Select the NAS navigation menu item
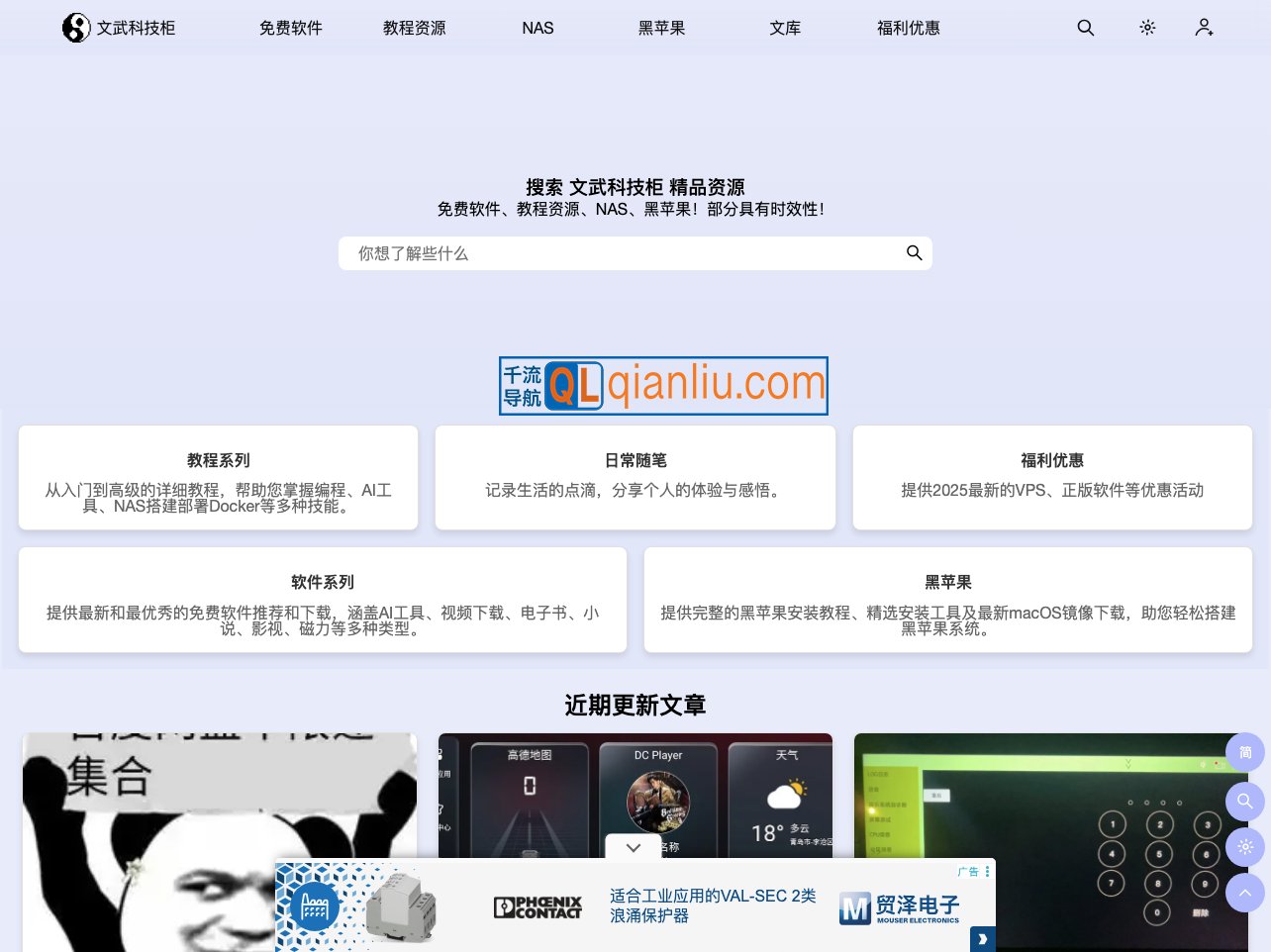The height and width of the screenshot is (952, 1271). click(x=538, y=28)
